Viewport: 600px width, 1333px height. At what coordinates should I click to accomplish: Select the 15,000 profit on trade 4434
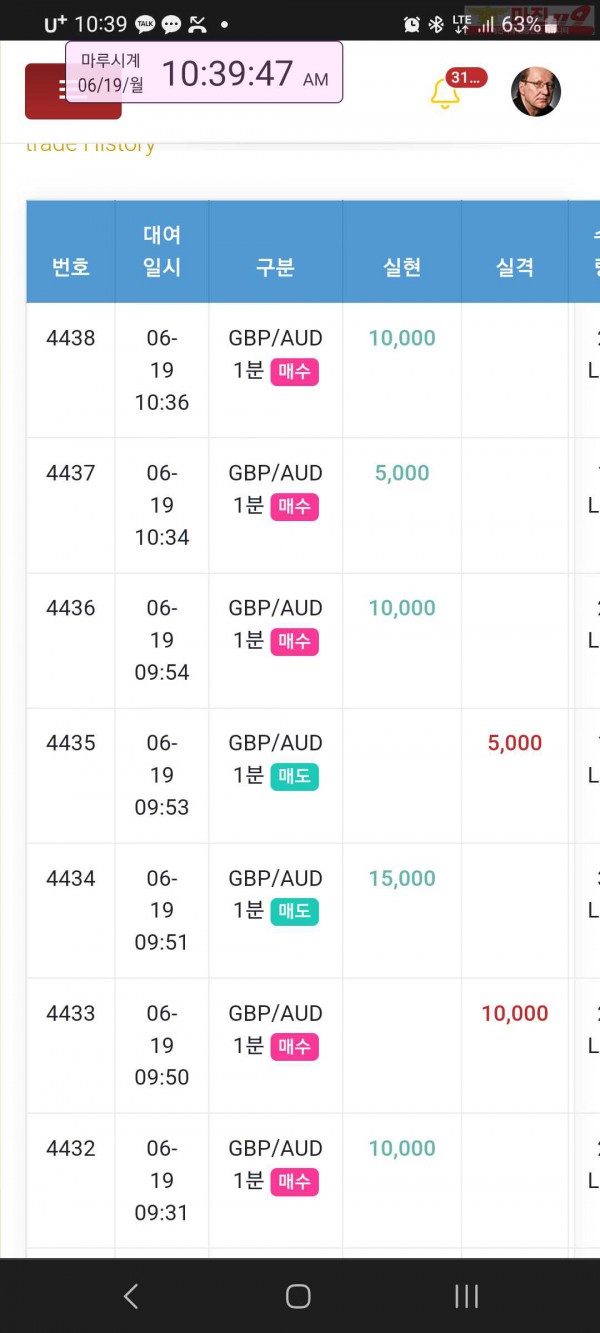click(x=402, y=878)
